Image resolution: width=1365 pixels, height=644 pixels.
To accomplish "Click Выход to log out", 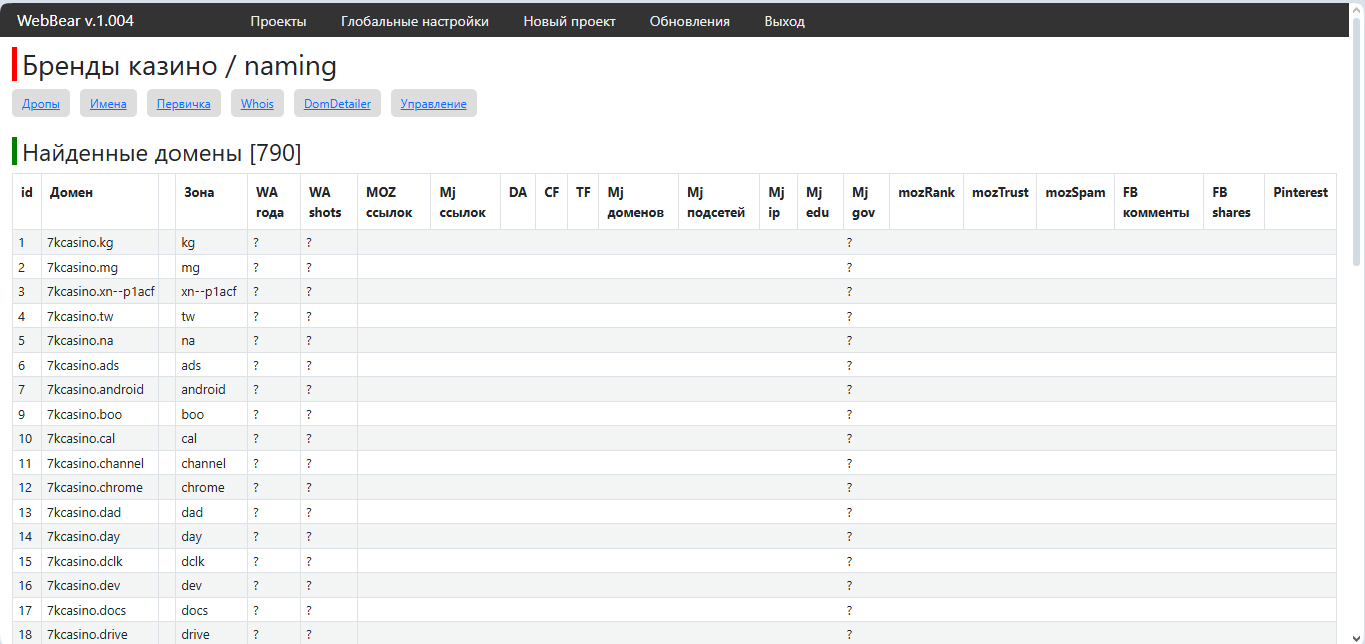I will pyautogui.click(x=784, y=21).
